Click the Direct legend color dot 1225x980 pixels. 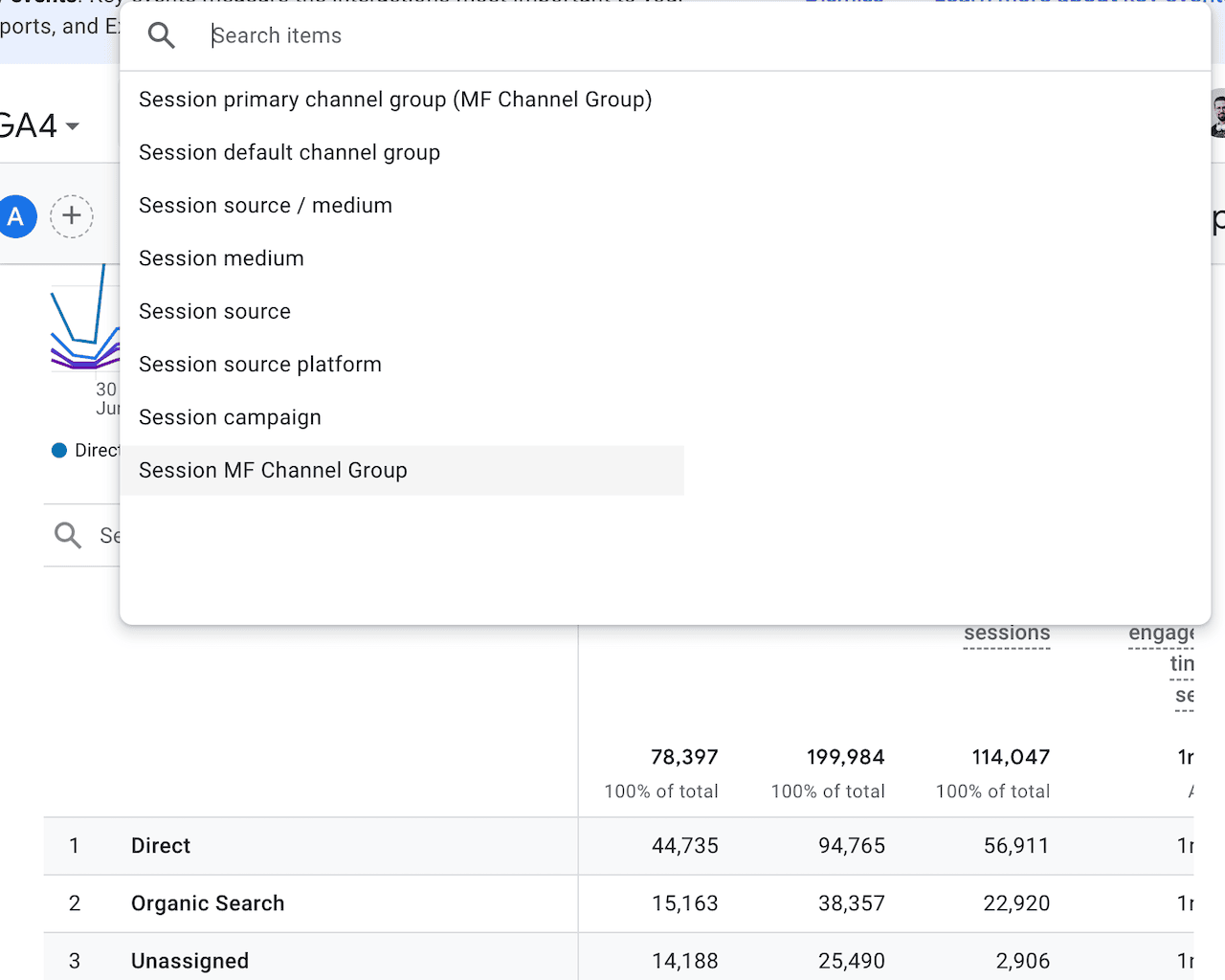[57, 450]
